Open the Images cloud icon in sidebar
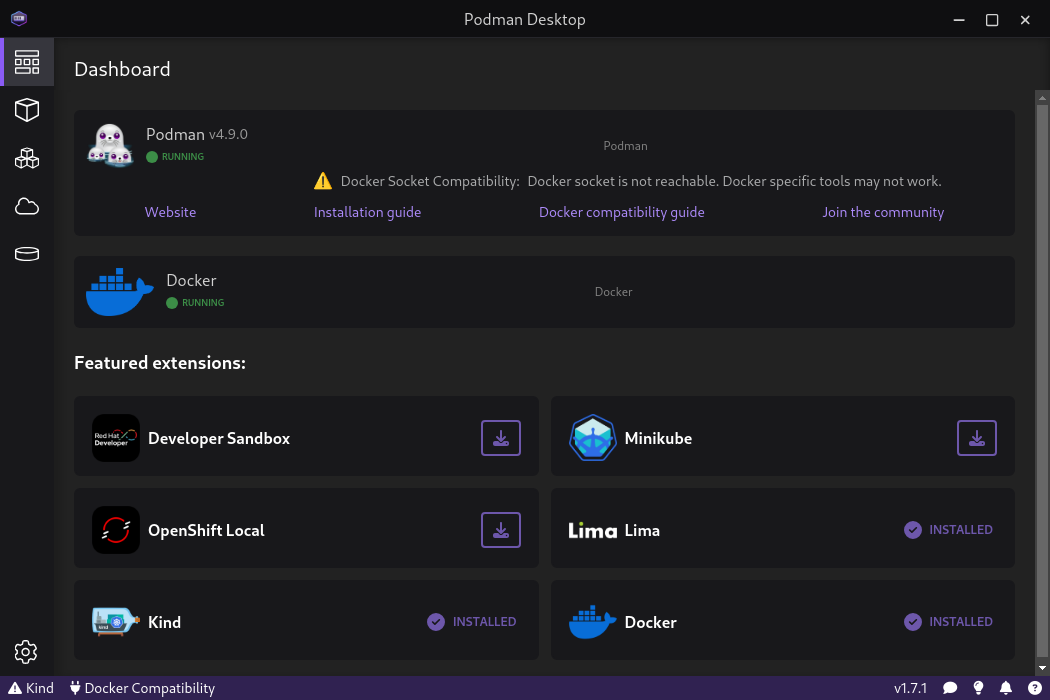This screenshot has height=700, width=1050. (27, 206)
